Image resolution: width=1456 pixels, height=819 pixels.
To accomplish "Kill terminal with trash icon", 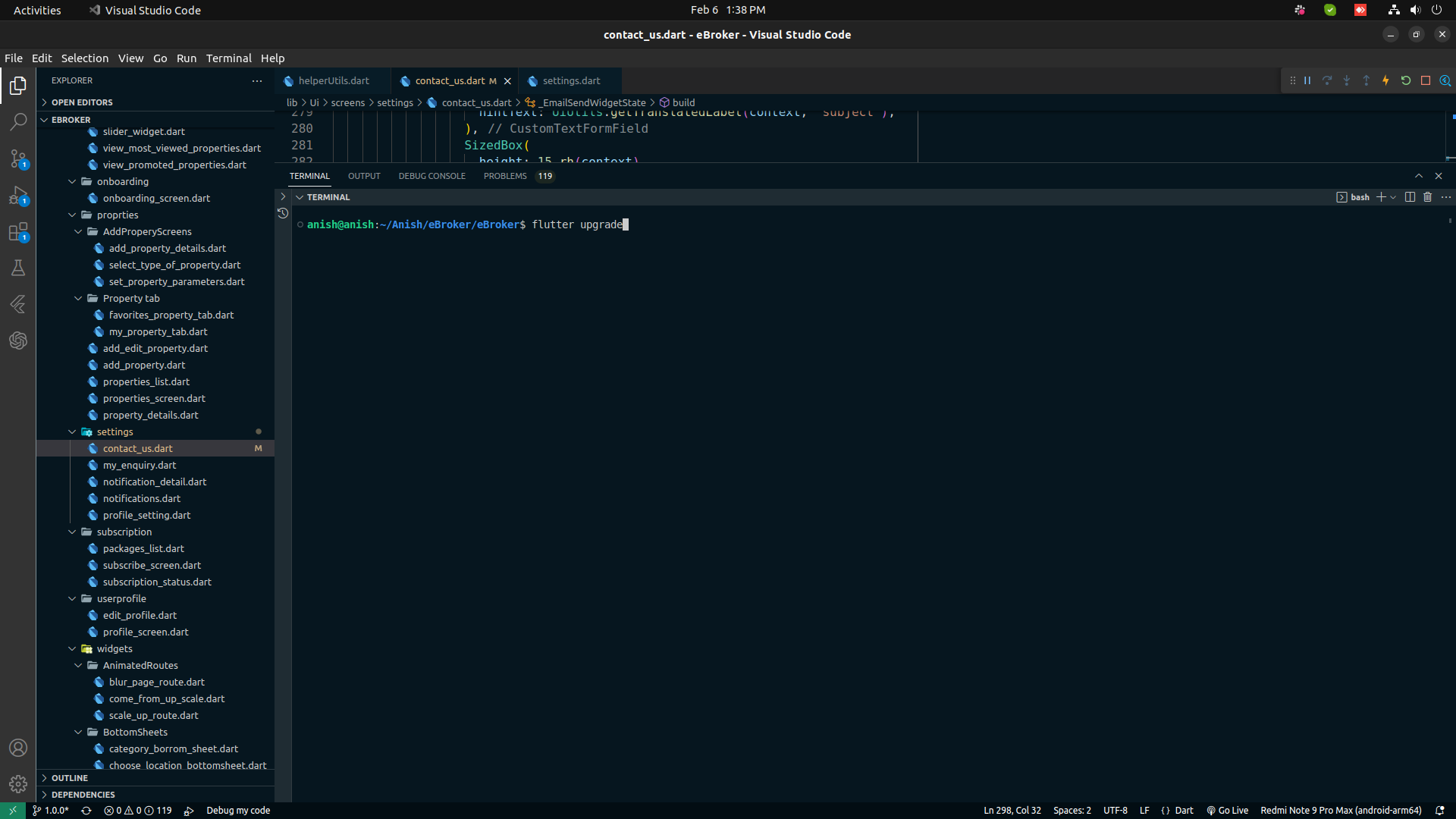I will pos(1427,197).
